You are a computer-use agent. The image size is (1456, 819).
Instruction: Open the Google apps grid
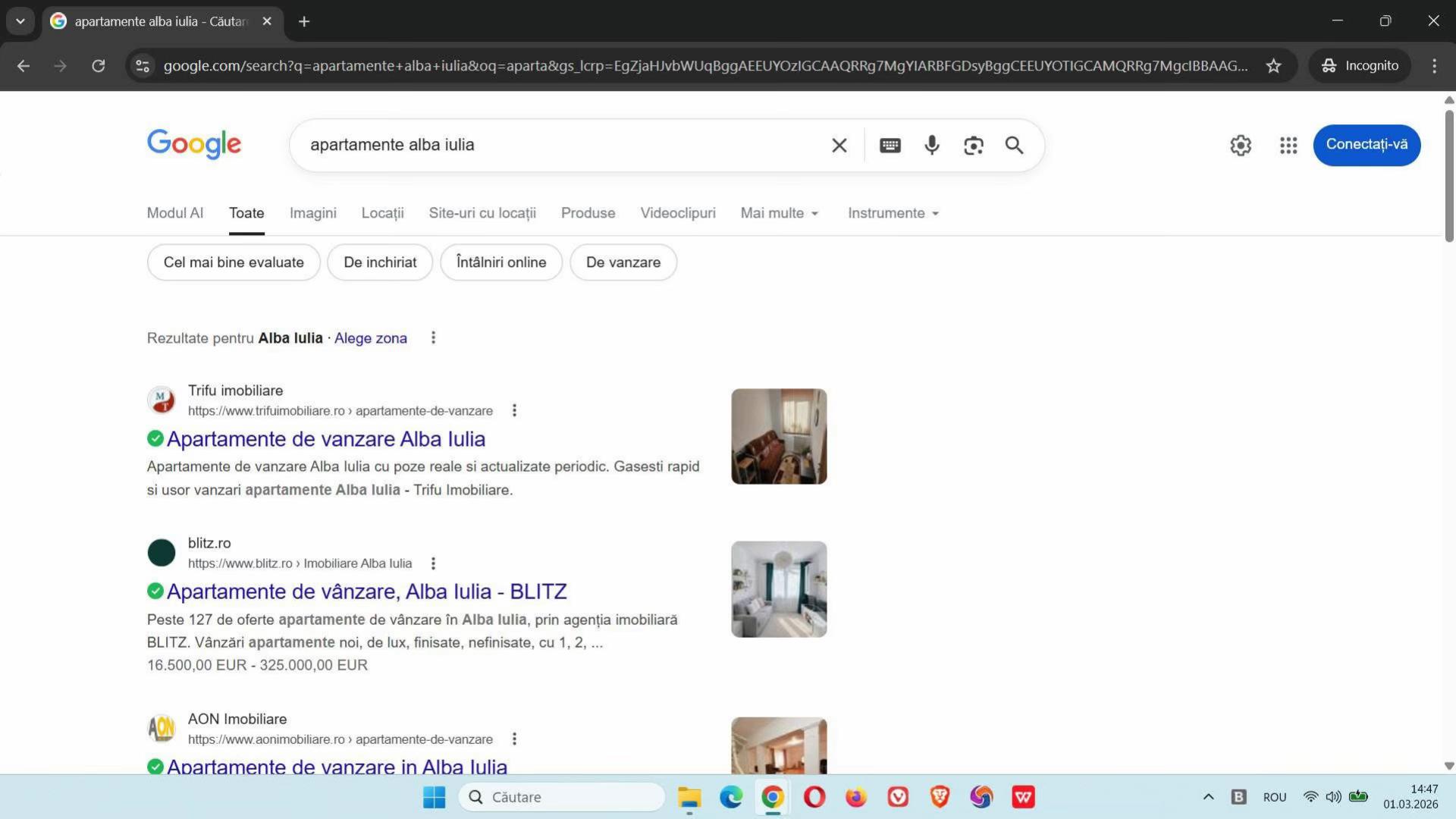pyautogui.click(x=1288, y=145)
